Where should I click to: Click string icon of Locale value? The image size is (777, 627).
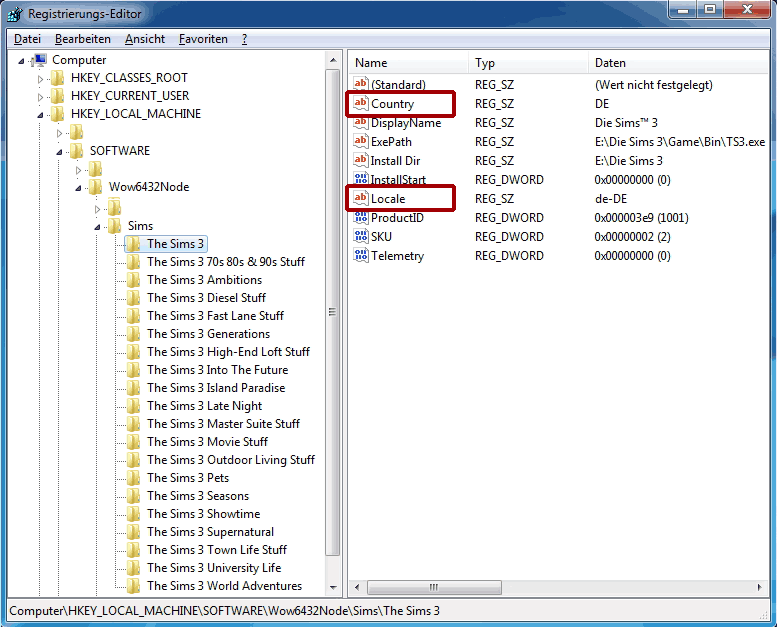361,198
